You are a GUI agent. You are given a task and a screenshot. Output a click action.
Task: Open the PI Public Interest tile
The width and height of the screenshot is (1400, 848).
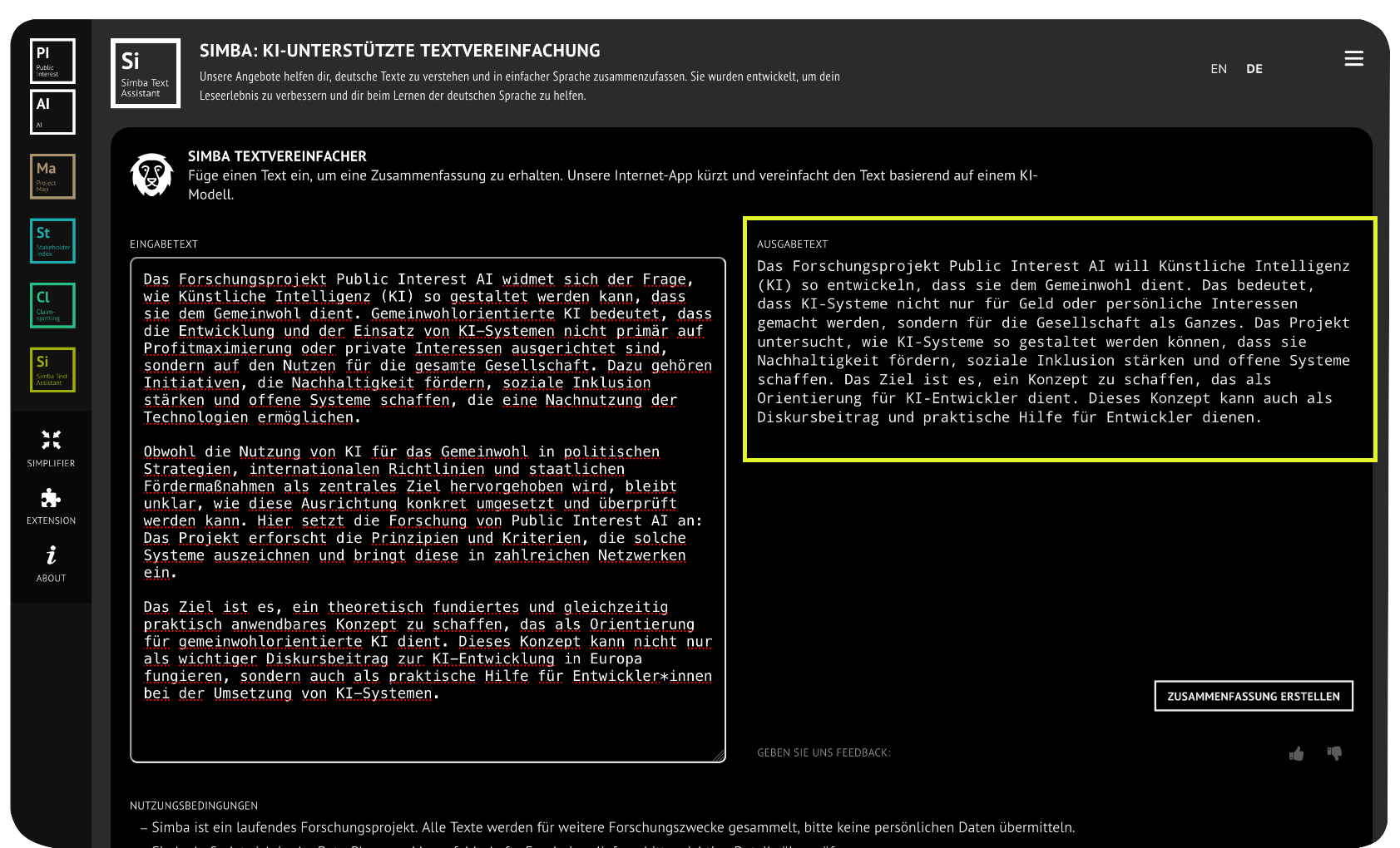52,61
